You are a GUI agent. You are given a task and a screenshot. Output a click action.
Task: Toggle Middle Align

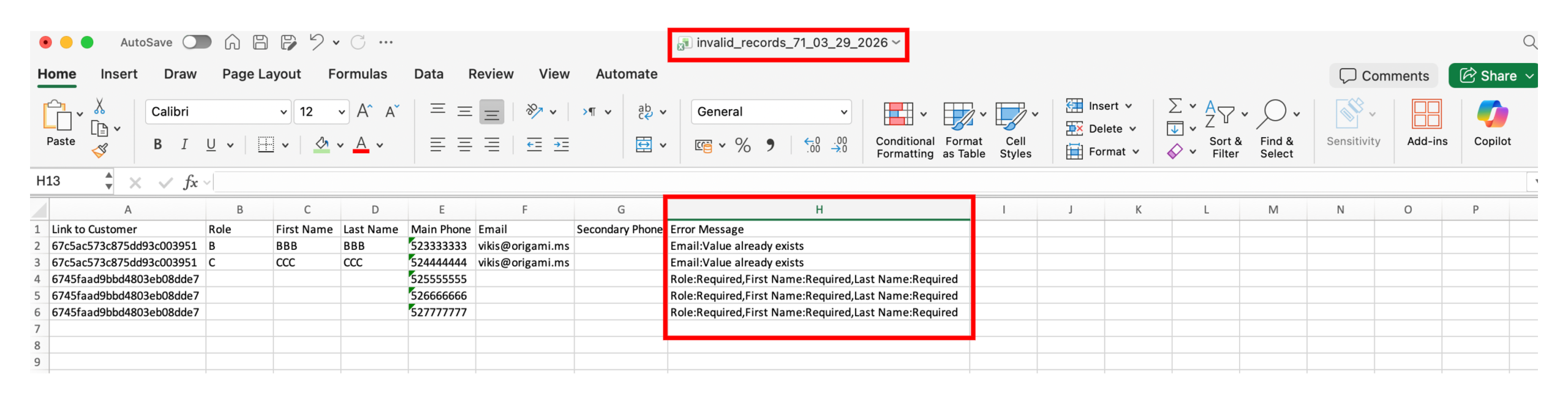(x=464, y=111)
